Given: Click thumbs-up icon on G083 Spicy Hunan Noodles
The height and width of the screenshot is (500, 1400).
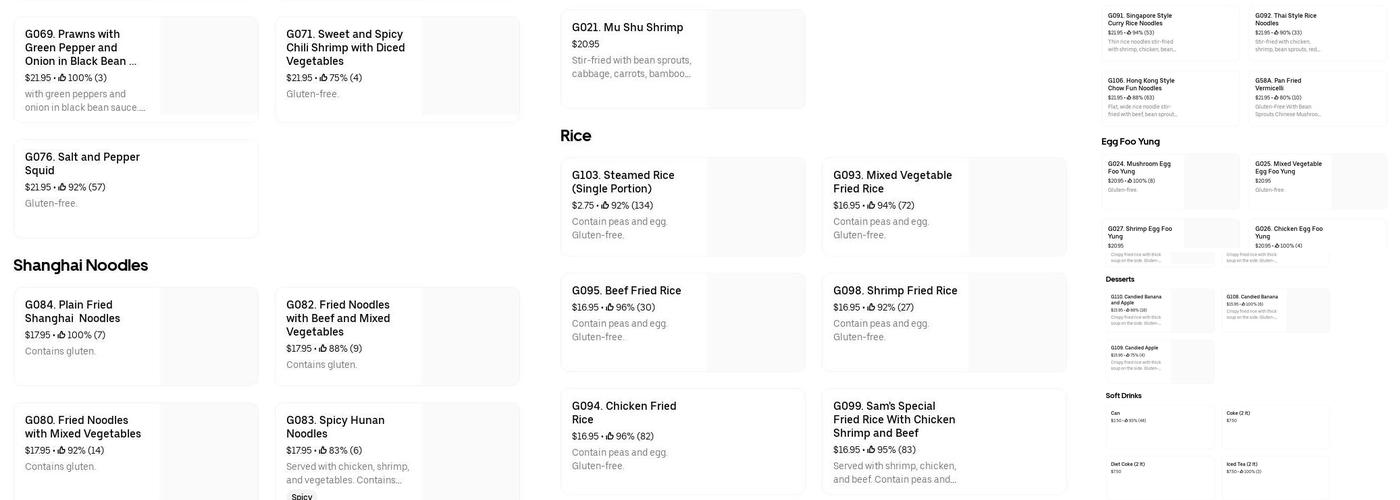Looking at the screenshot, I should pos(323,451).
